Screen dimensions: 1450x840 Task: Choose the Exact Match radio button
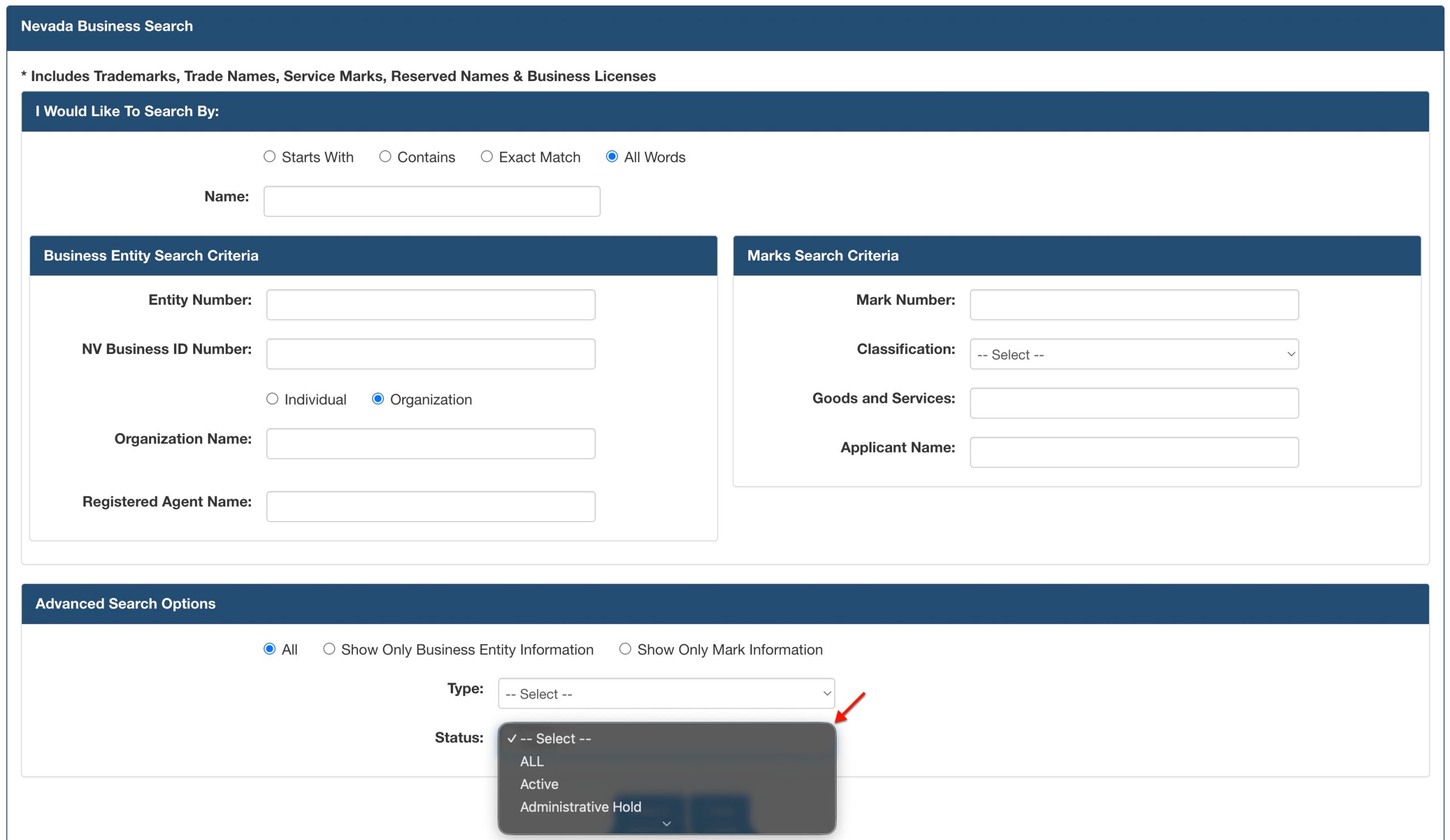point(487,156)
